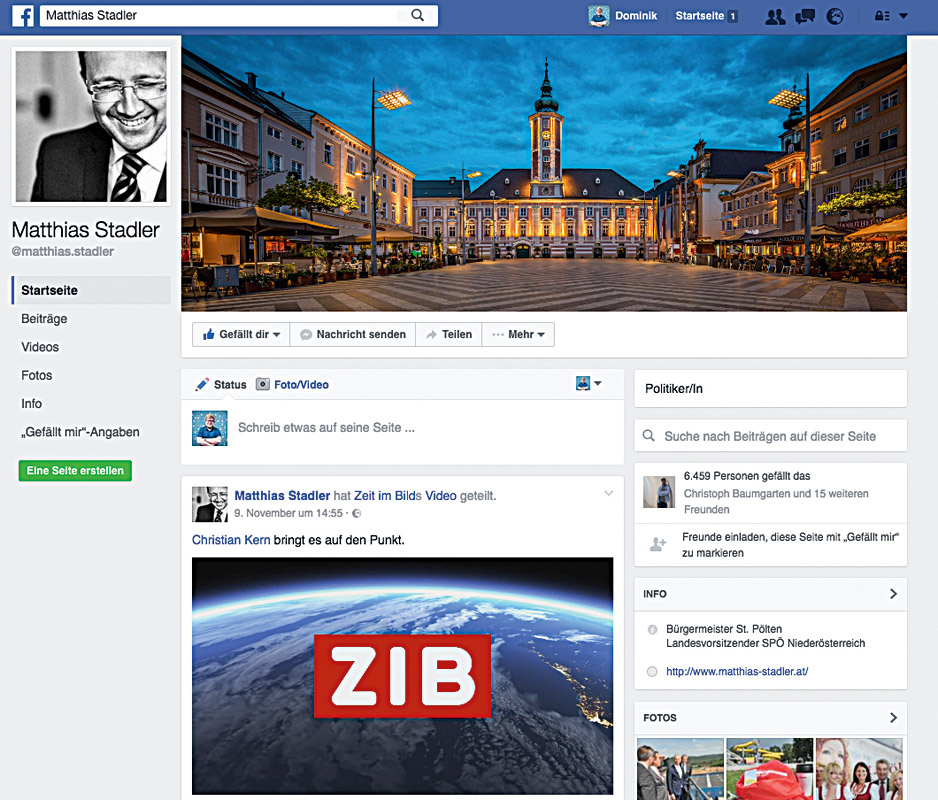Open Matthias Stadler's profile picture
This screenshot has height=800, width=938.
click(91, 126)
